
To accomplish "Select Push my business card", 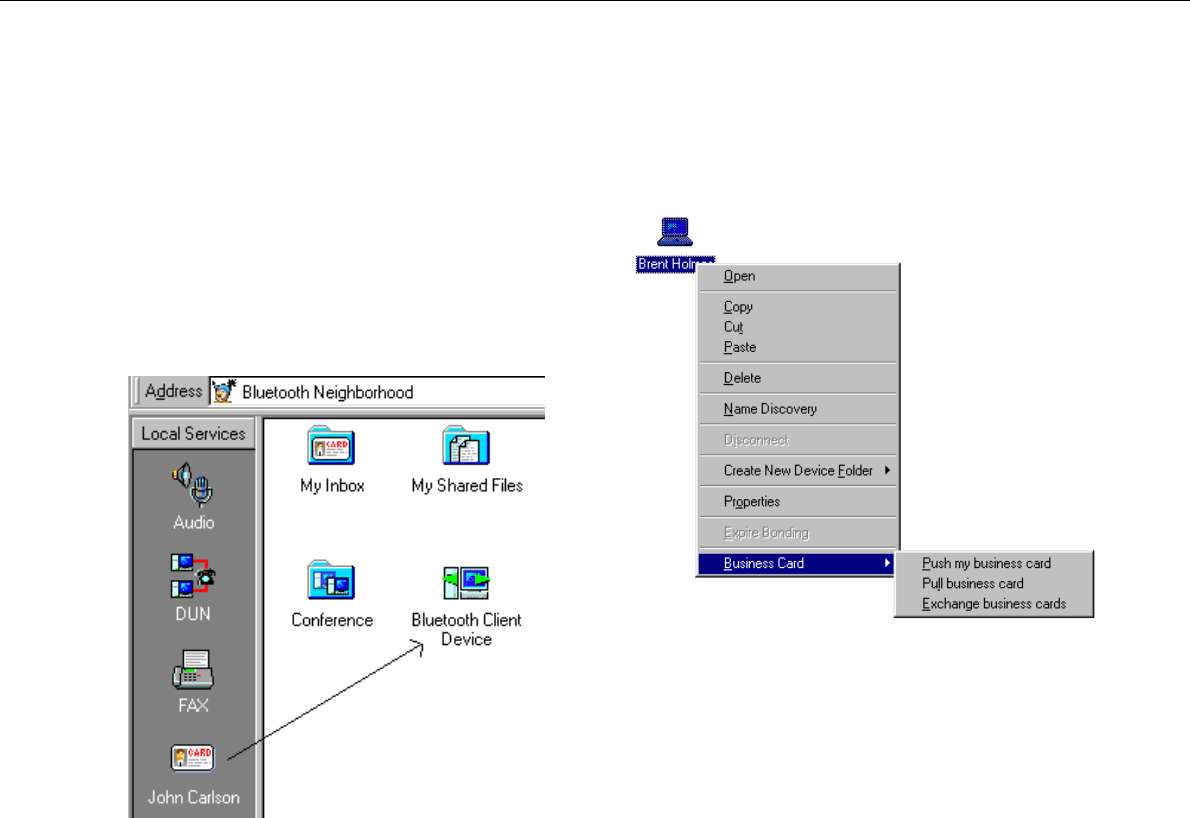I will [x=993, y=563].
